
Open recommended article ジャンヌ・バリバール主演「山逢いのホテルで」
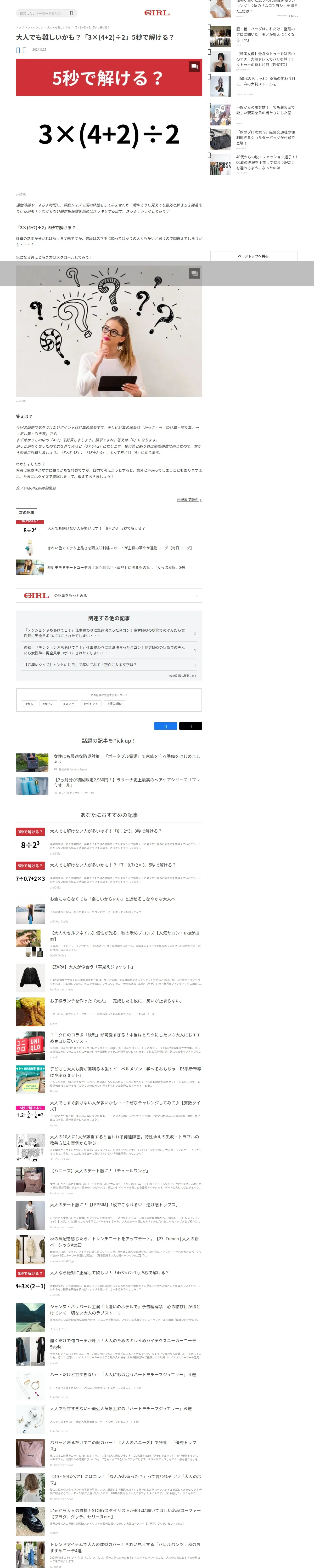[x=125, y=1310]
